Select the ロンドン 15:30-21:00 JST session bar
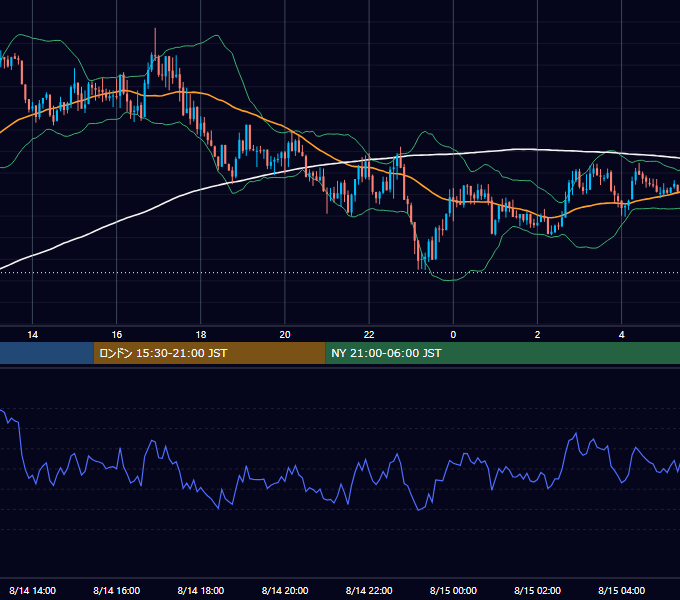 coord(209,353)
